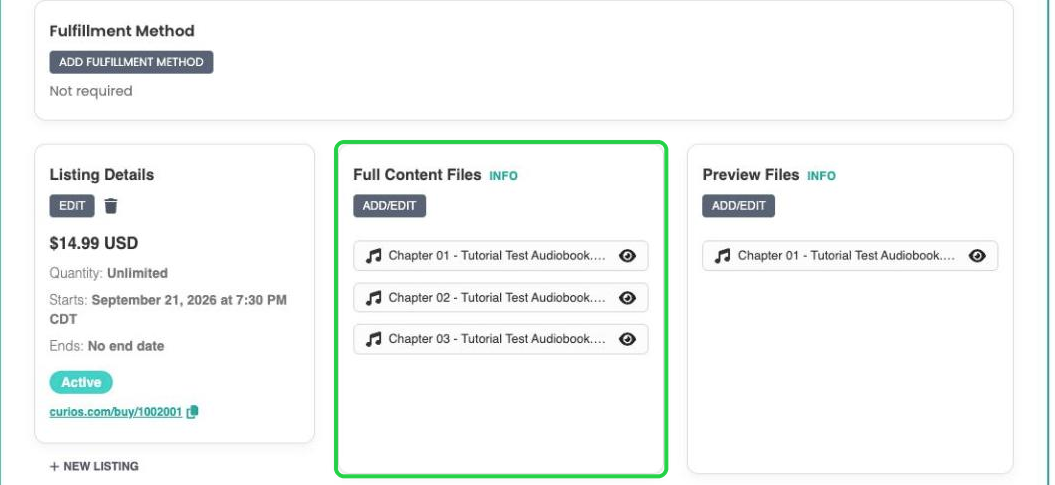Click ADD/EDIT under Preview Files

click(739, 206)
